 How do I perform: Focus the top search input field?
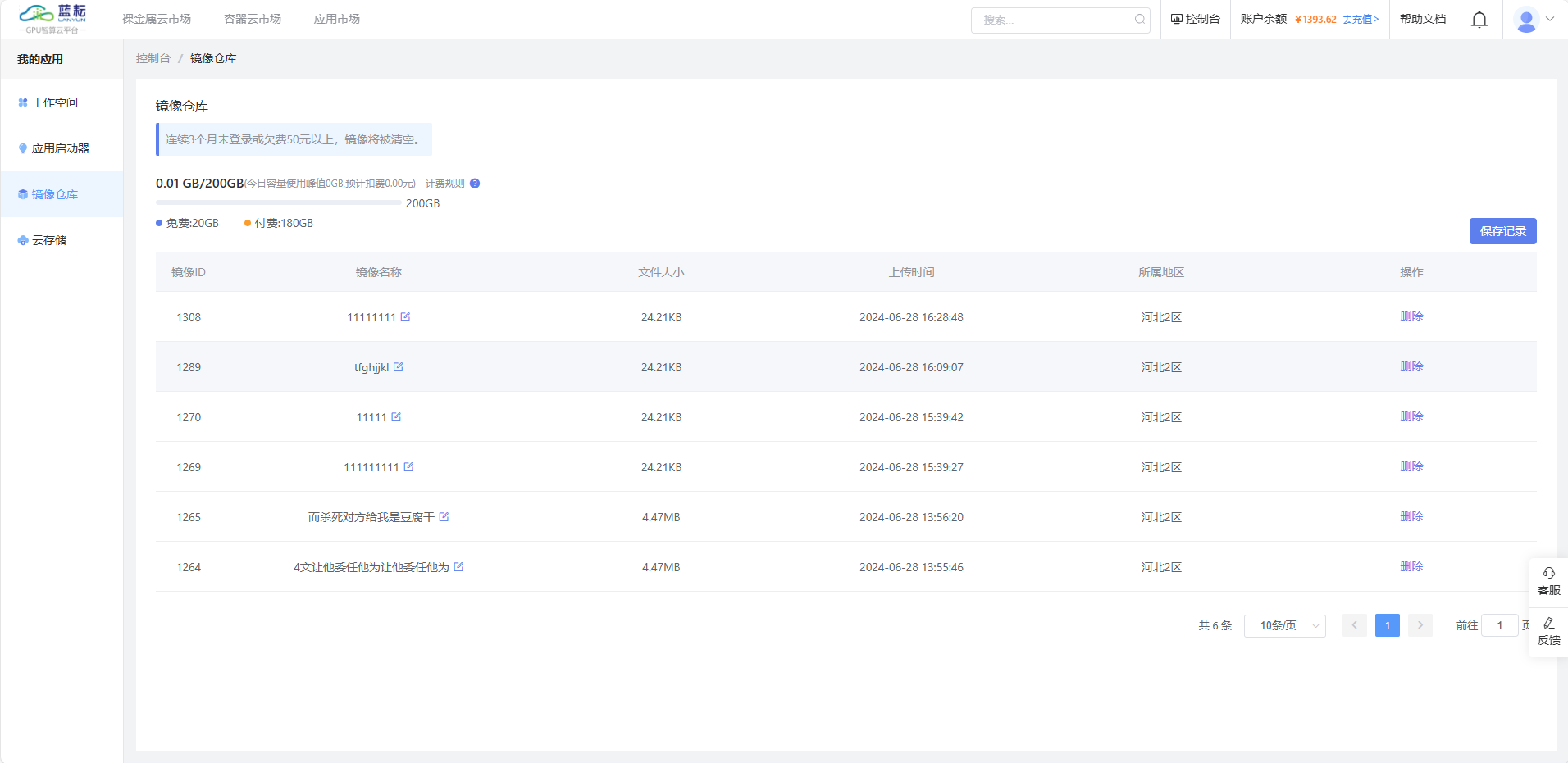pyautogui.click(x=1060, y=20)
